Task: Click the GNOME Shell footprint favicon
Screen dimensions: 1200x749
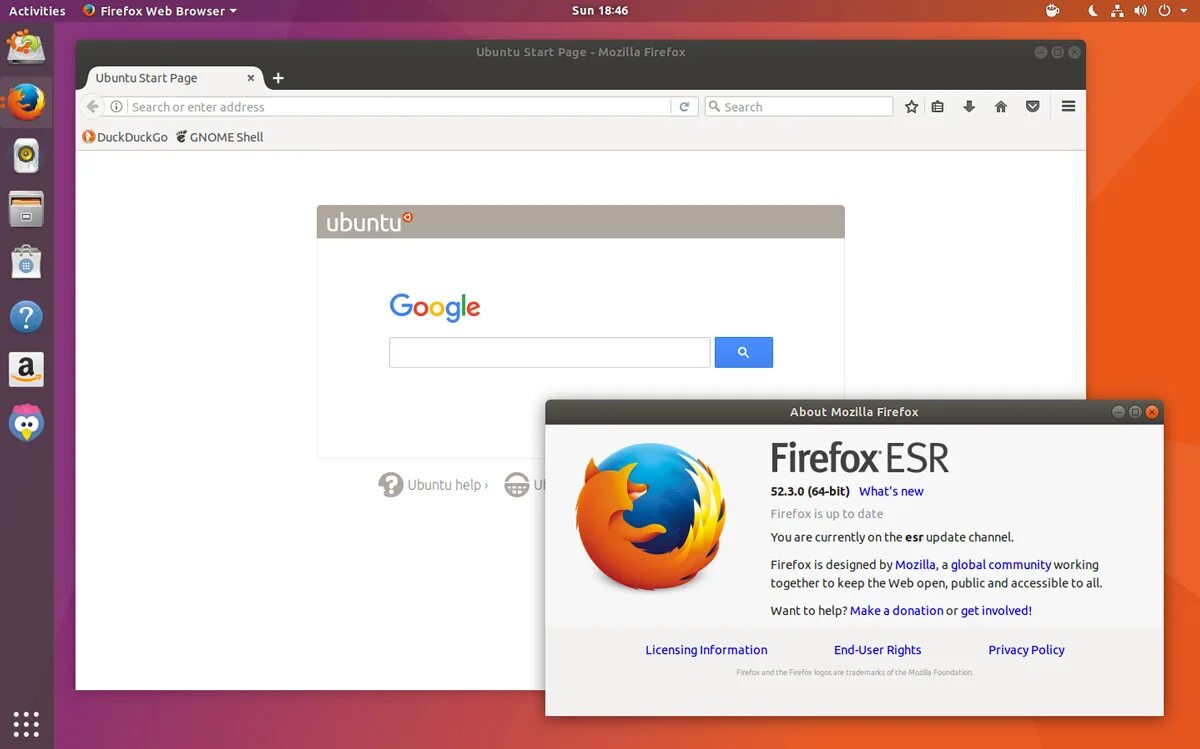Action: (x=181, y=137)
